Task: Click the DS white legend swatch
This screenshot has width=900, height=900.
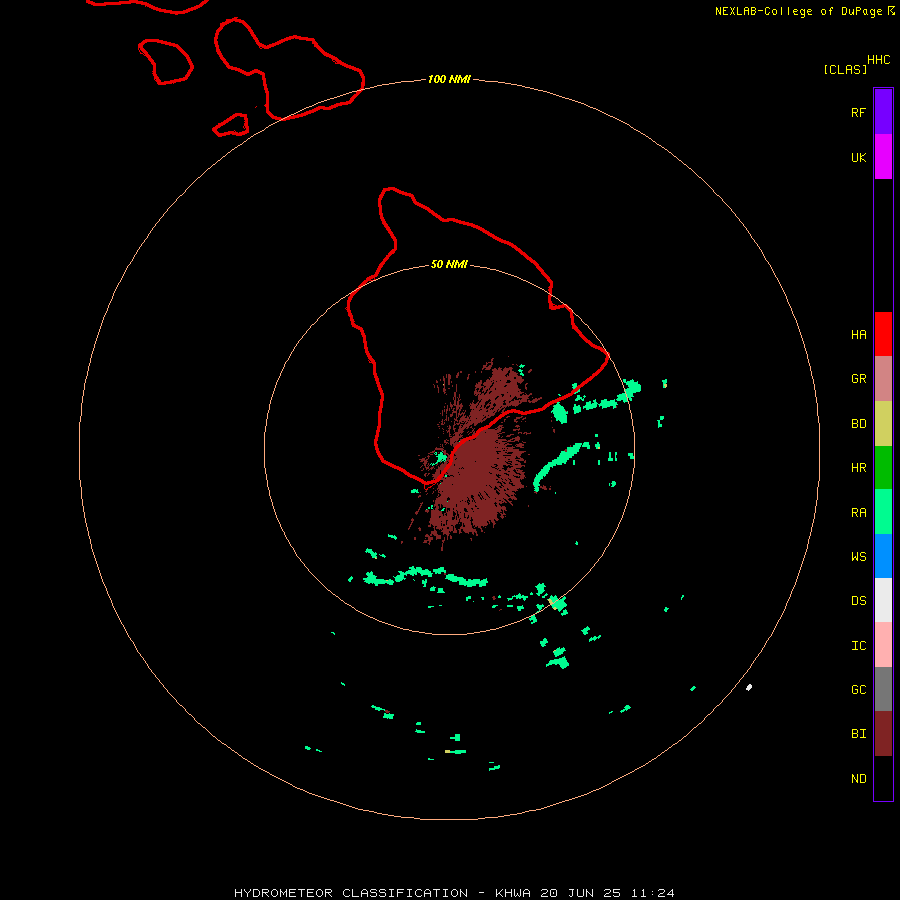Action: coord(883,600)
